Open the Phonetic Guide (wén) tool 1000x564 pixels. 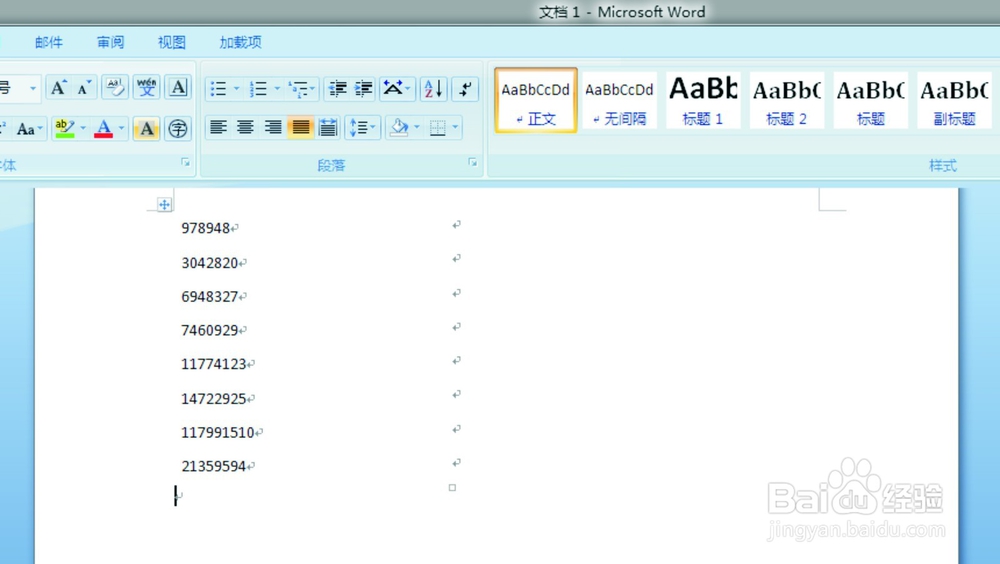(x=146, y=88)
